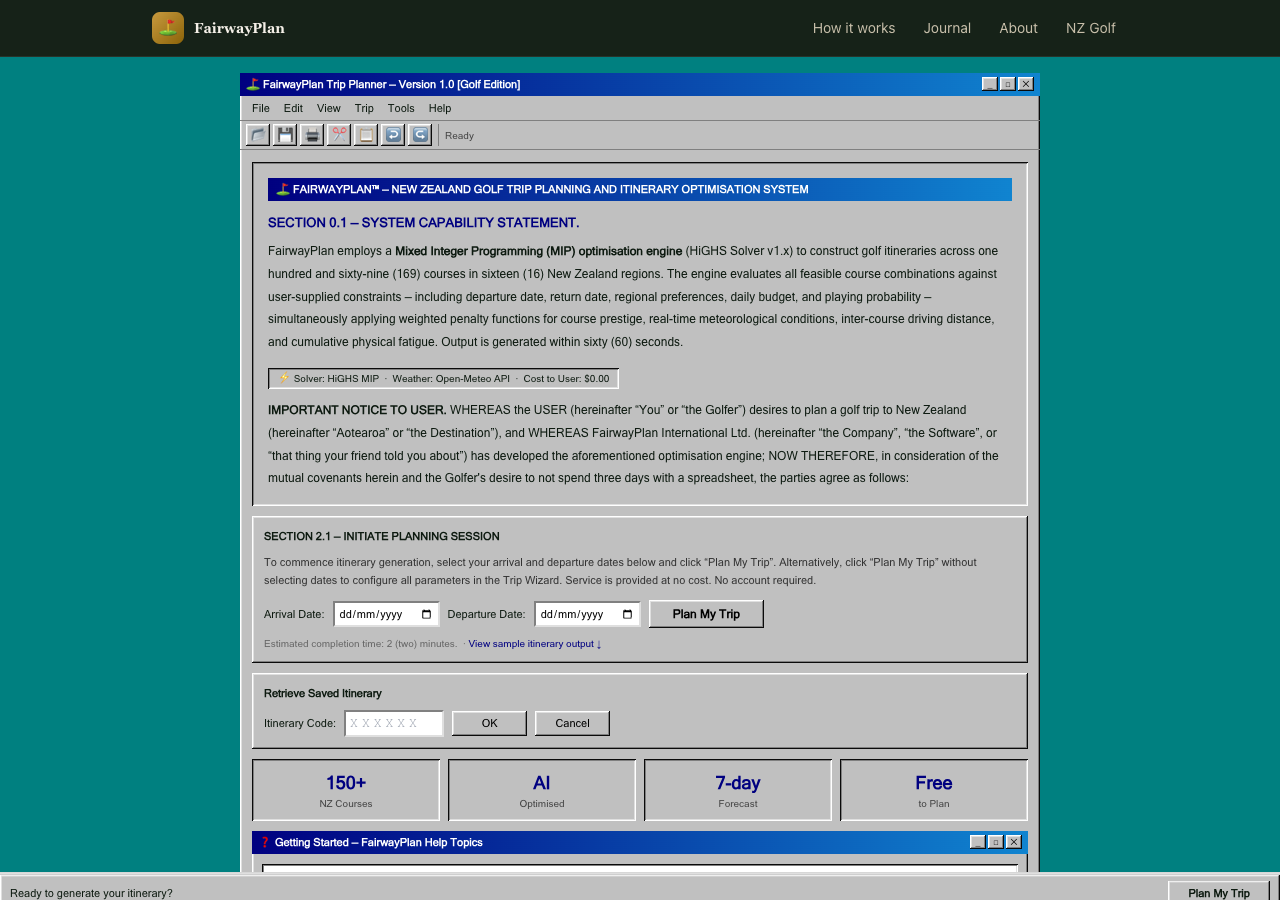Click OK to retrieve saved itinerary
1280x900 pixels.
[489, 723]
